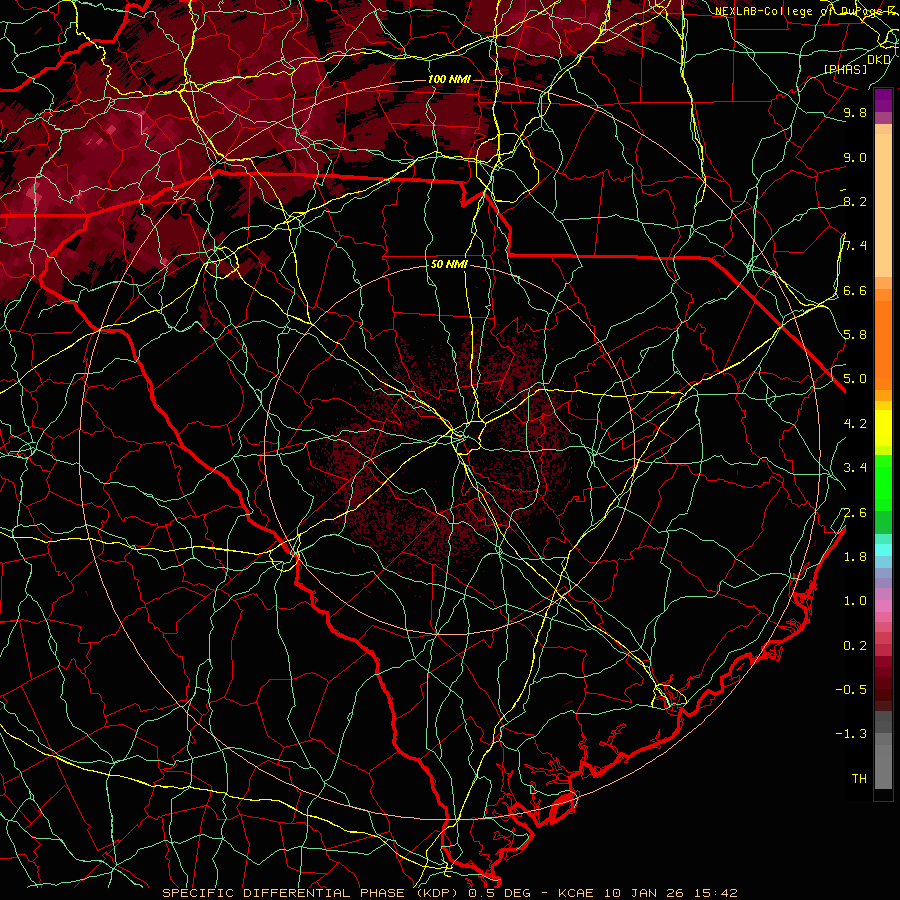
Task: Pick the purple swatch atop the color scale
Action: click(883, 100)
